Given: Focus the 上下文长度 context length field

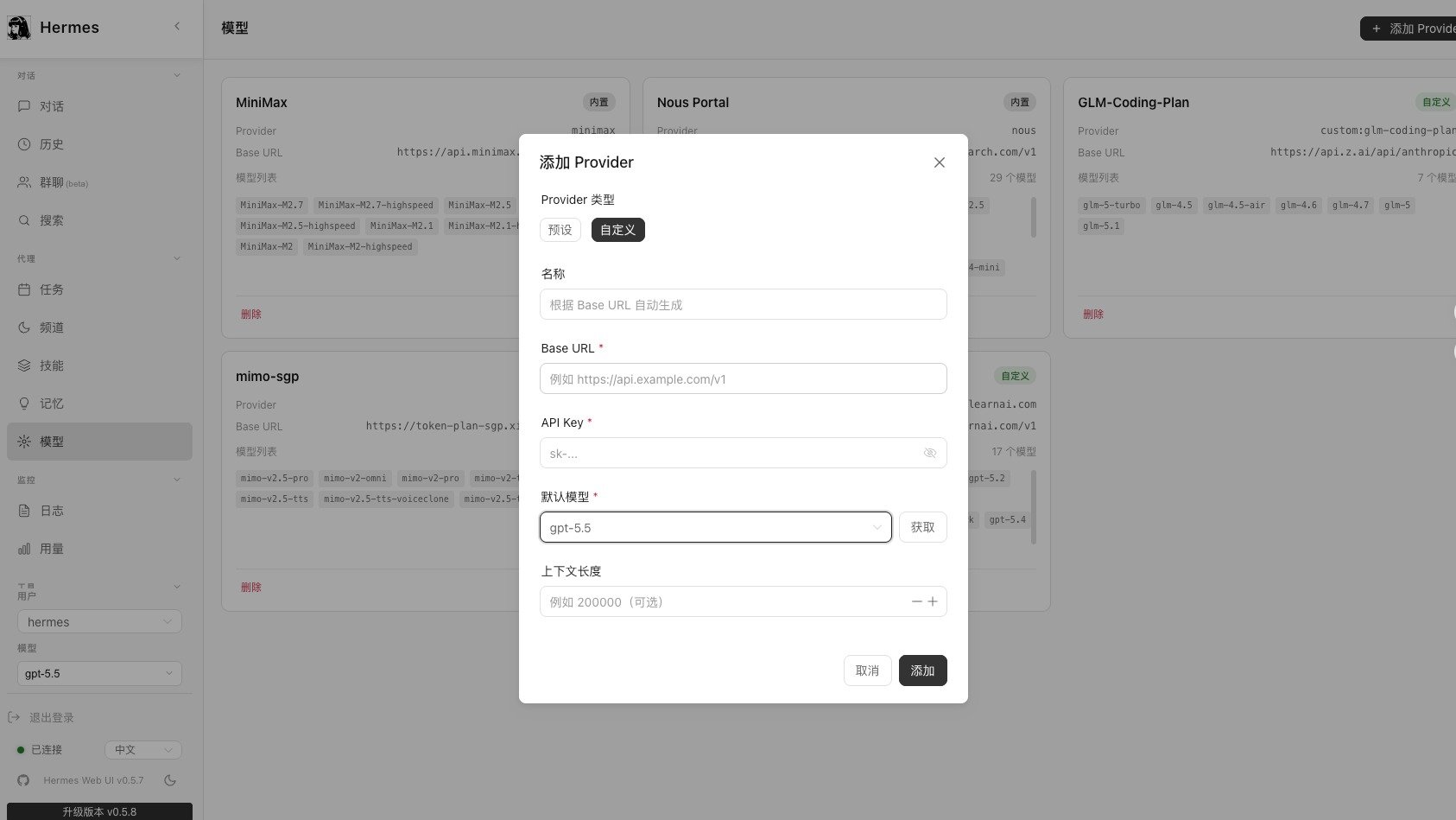Looking at the screenshot, I should point(744,601).
